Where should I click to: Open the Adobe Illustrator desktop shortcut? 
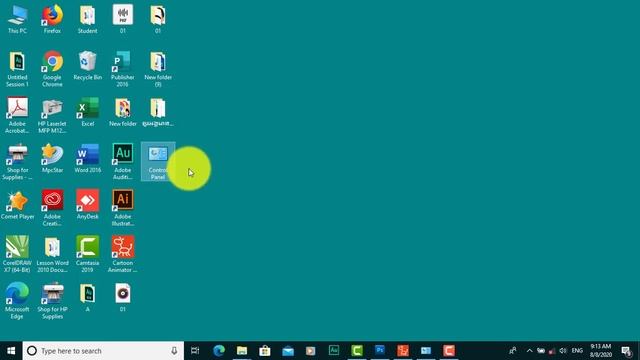tap(122, 209)
